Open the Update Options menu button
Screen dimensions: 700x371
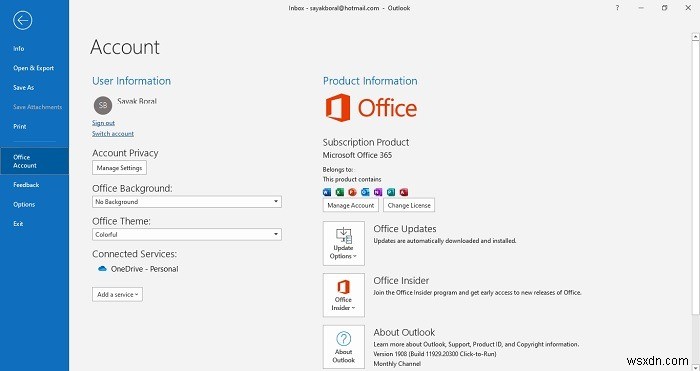343,243
